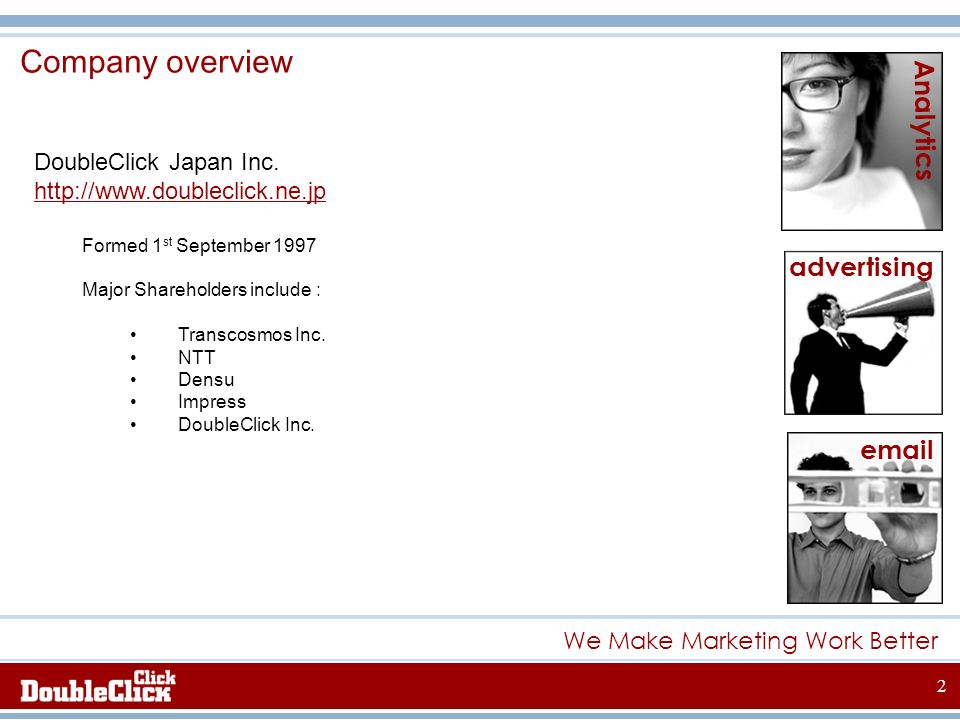Screen dimensions: 960x720
Task: Select the advertising megaphone image
Action: (x=863, y=332)
